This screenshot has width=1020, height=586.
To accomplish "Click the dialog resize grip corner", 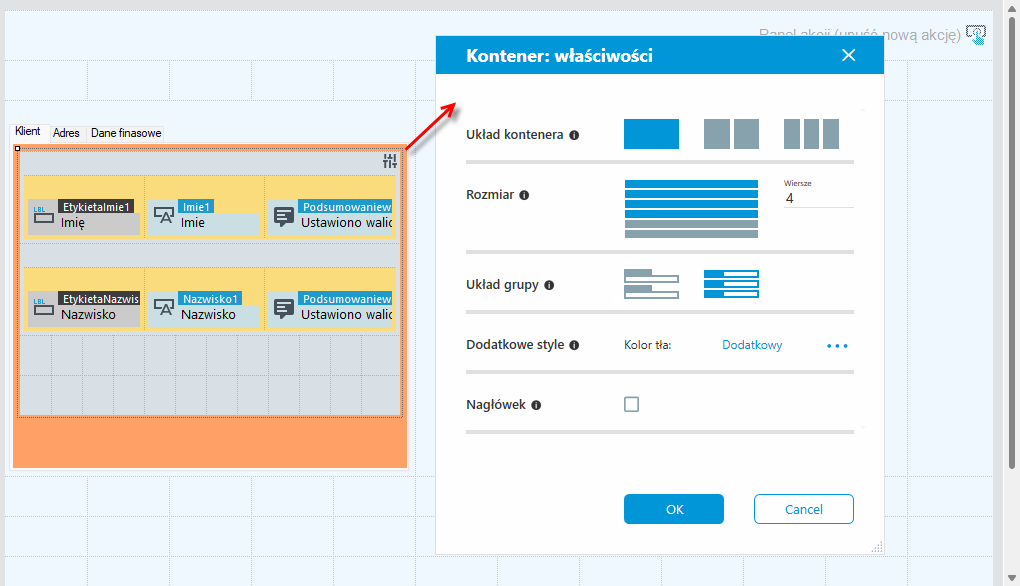I will 877,547.
